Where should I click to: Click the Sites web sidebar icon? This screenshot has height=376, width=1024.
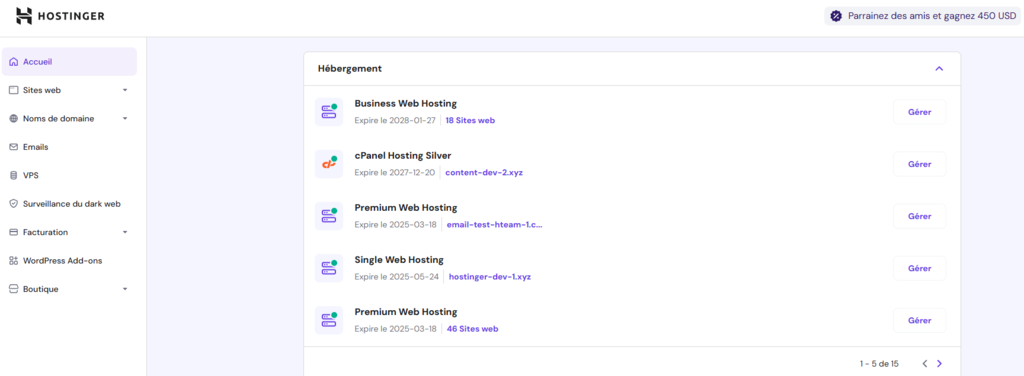[x=14, y=90]
